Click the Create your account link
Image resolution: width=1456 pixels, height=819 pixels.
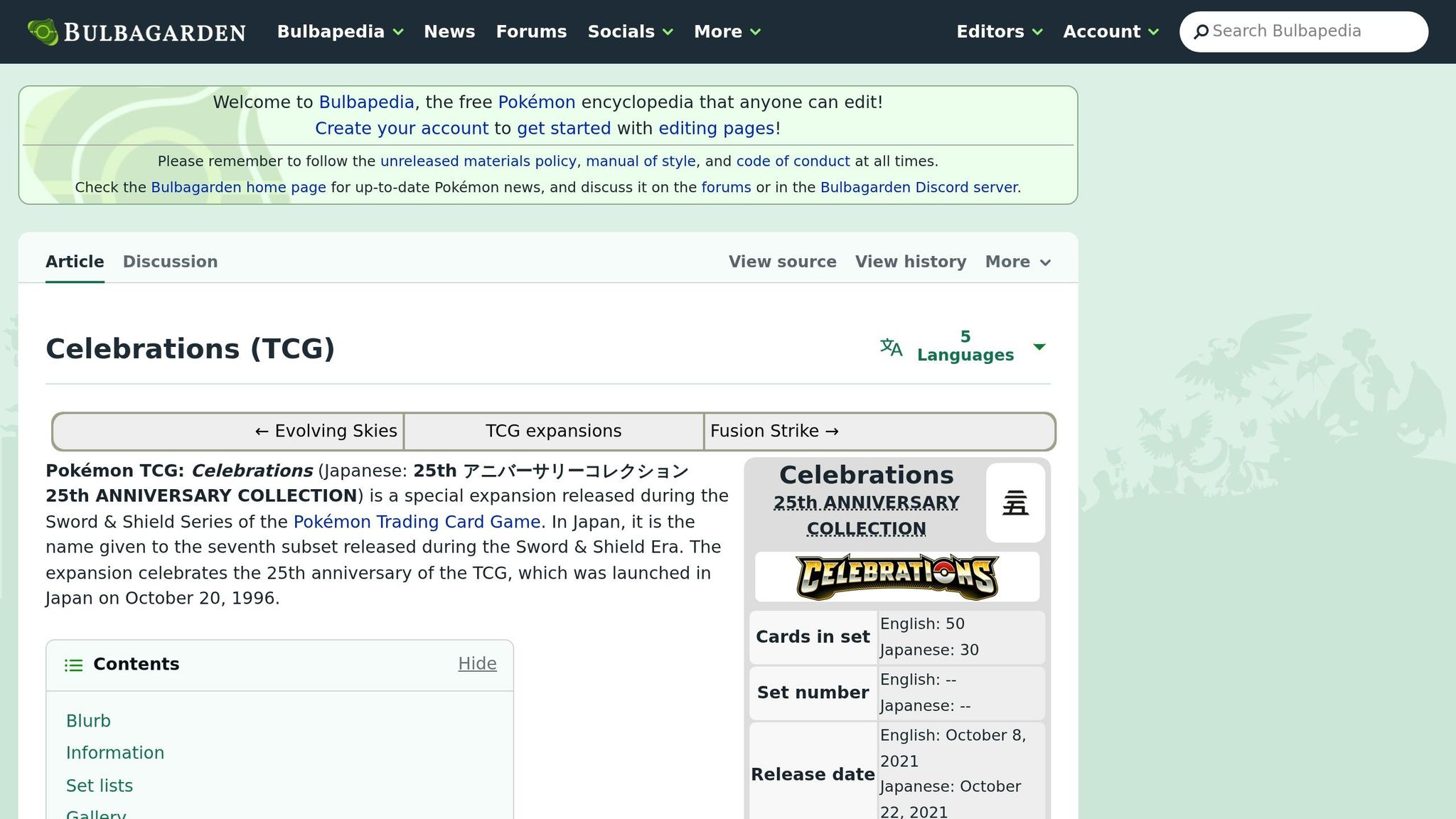402,129
